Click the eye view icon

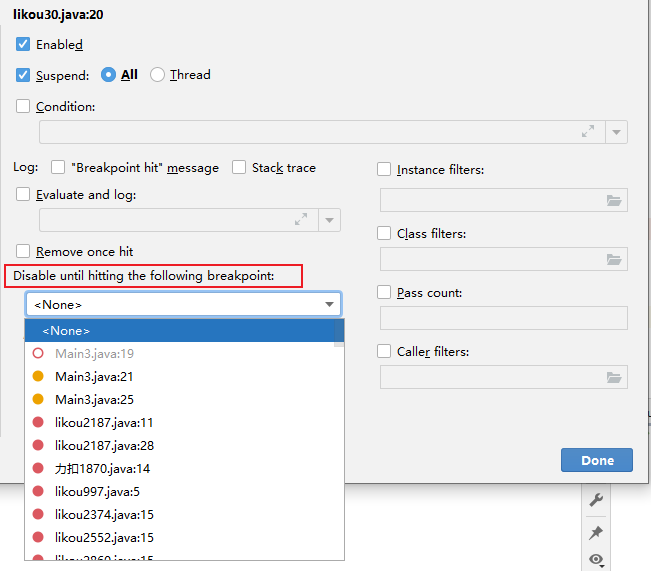[x=596, y=560]
